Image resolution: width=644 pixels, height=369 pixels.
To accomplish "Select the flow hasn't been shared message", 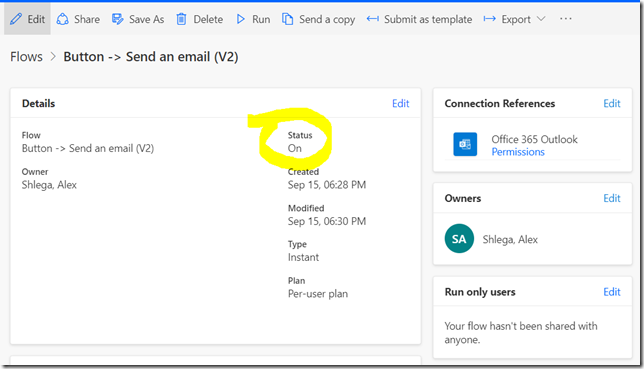I will click(521, 333).
